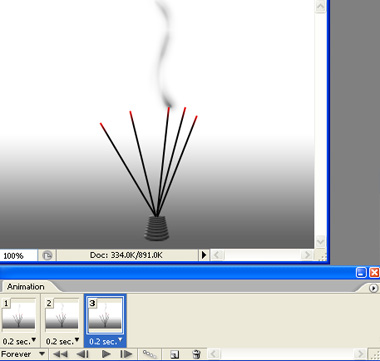Image resolution: width=380 pixels, height=361 pixels.
Task: Select the frame 2 thumbnail
Action: click(x=62, y=315)
